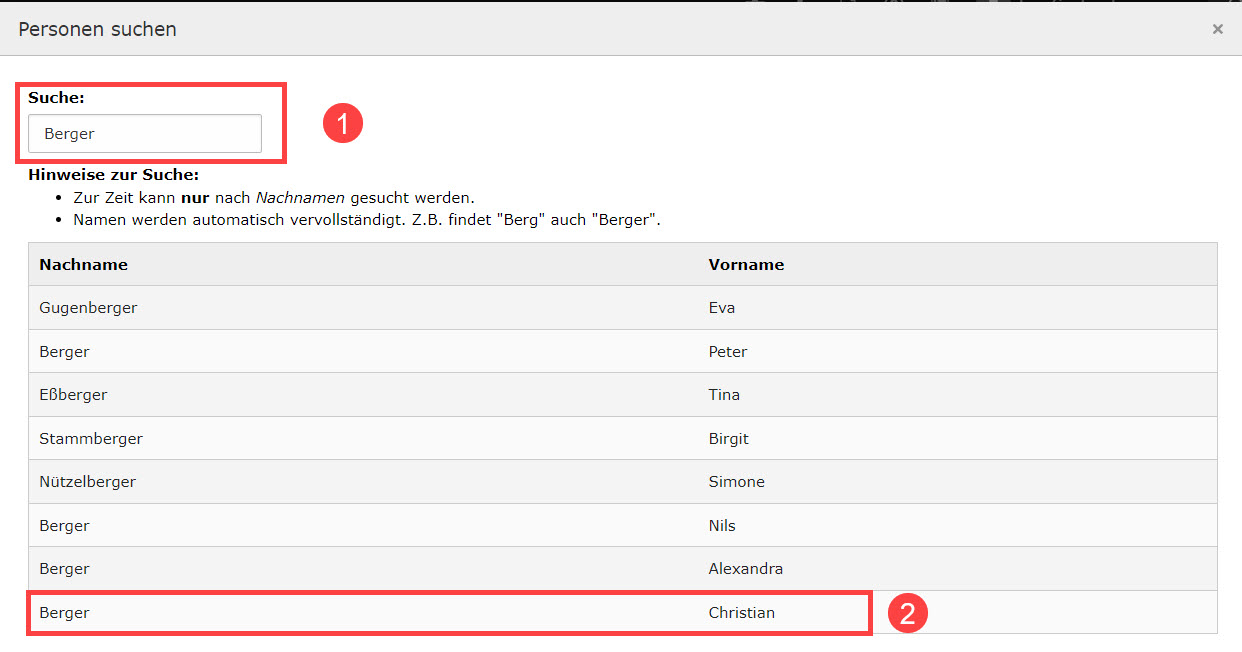Click the Nachname column header
Viewport: 1242px width, 652px height.
point(83,265)
